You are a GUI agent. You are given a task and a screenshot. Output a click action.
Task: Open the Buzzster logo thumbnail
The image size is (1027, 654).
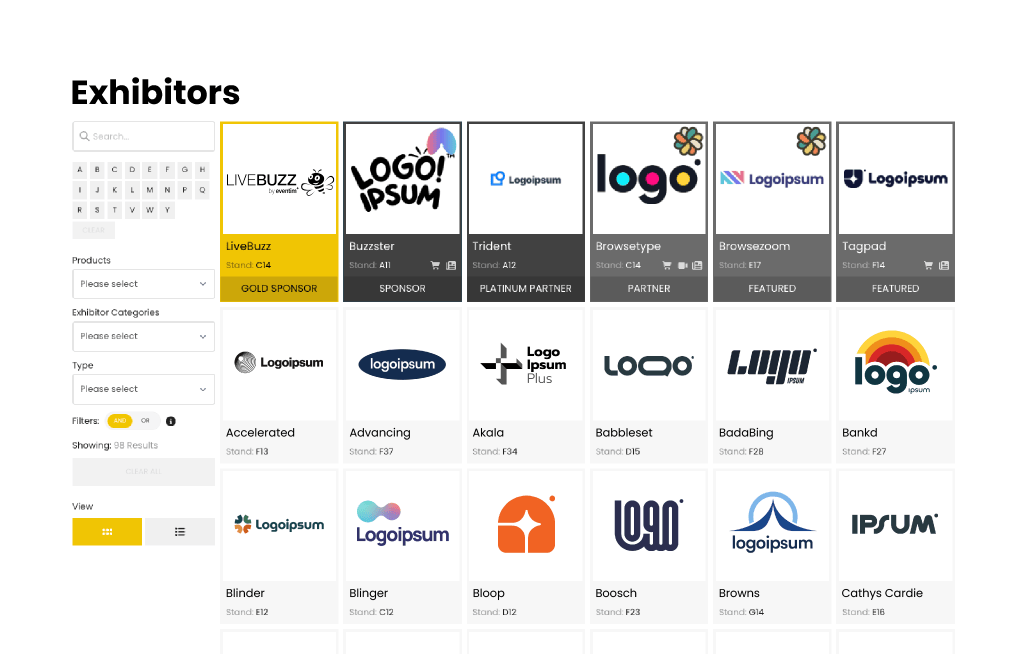click(x=402, y=179)
